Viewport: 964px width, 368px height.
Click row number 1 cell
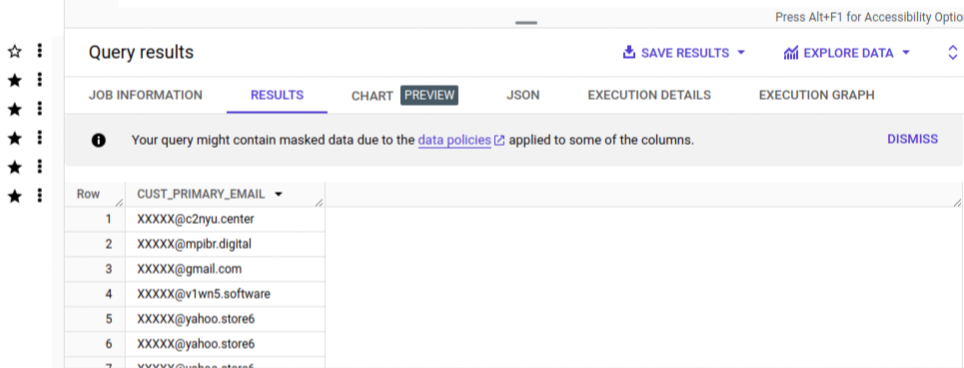[x=95, y=219]
